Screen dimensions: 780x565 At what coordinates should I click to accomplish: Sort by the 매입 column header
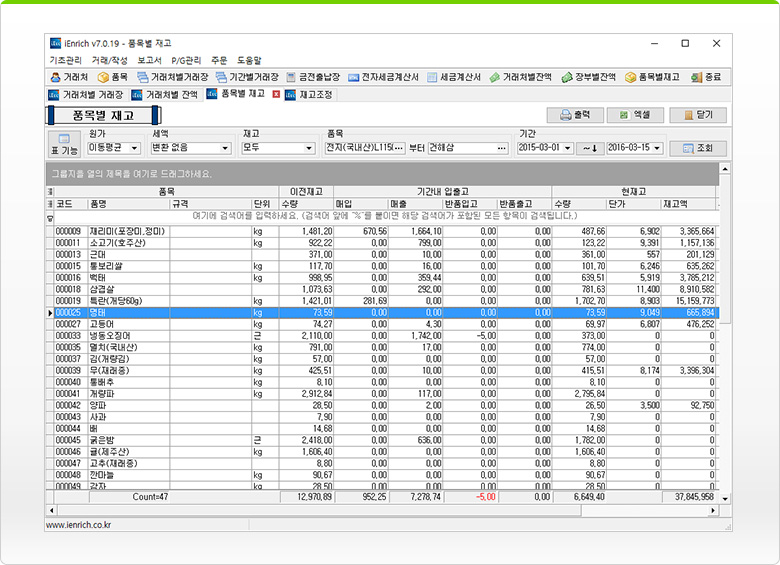coord(361,204)
